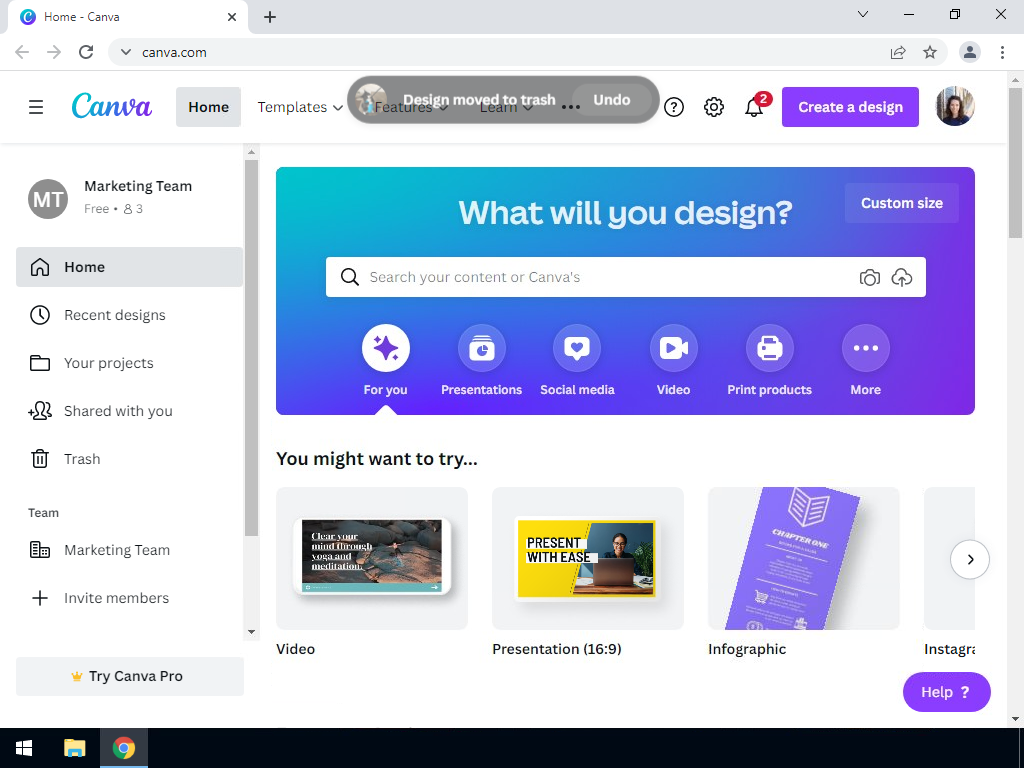Click Try Canva Pro
Viewport: 1024px width, 768px height.
(x=129, y=677)
